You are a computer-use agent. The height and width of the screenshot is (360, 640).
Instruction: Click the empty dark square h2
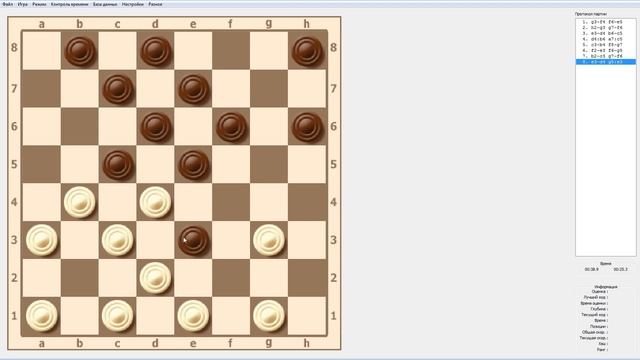point(307,278)
